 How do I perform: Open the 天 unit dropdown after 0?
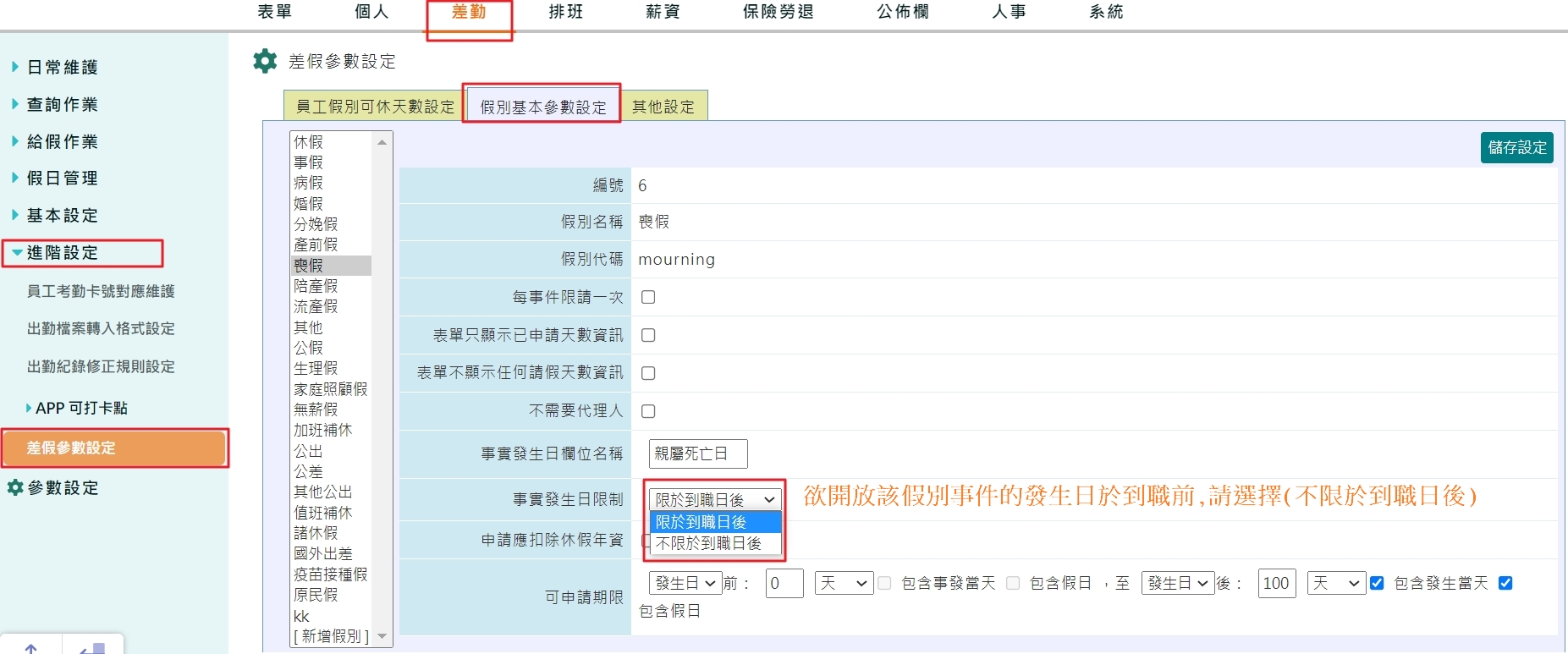coord(844,583)
